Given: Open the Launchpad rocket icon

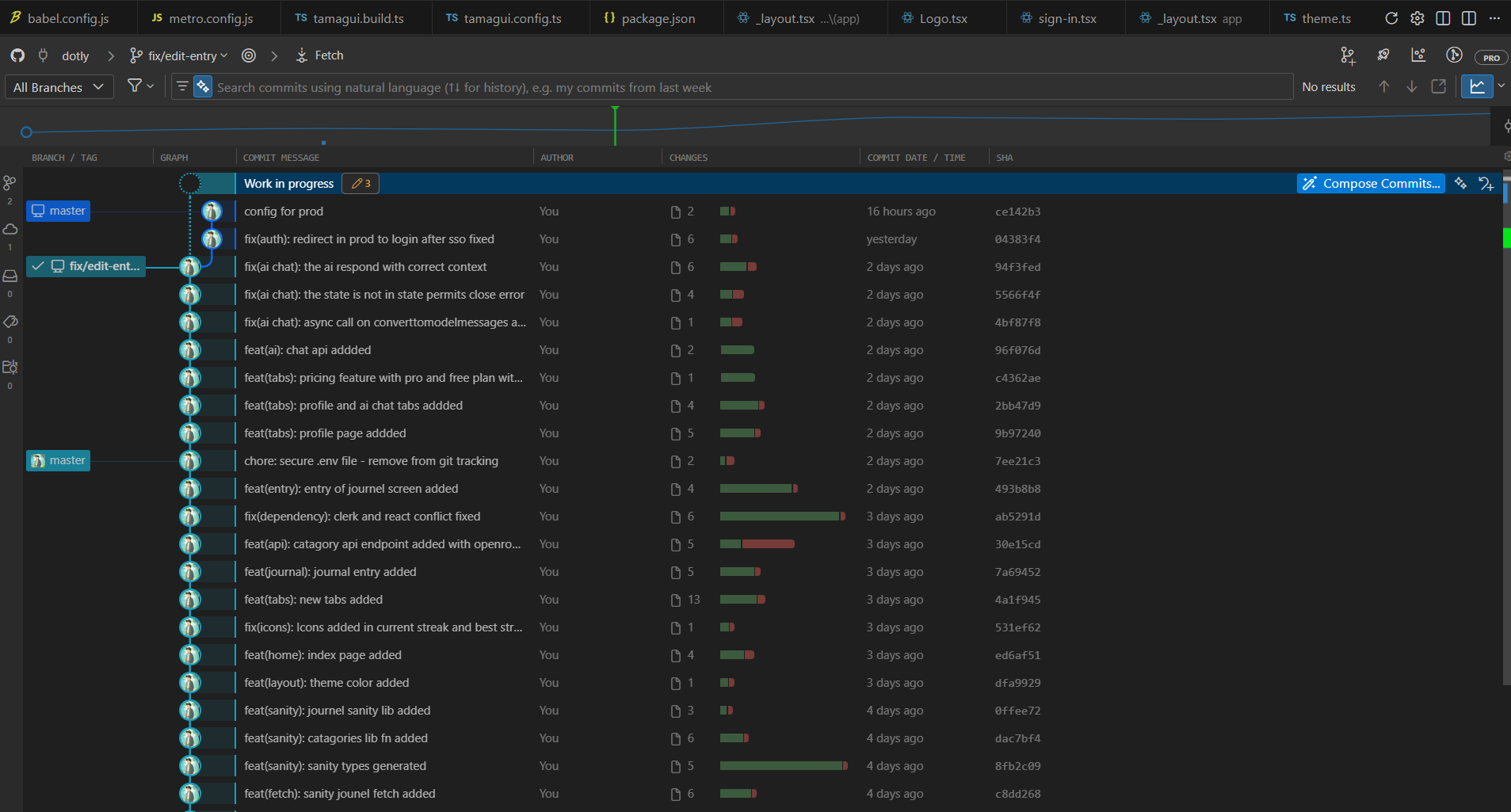Looking at the screenshot, I should click(x=1383, y=55).
